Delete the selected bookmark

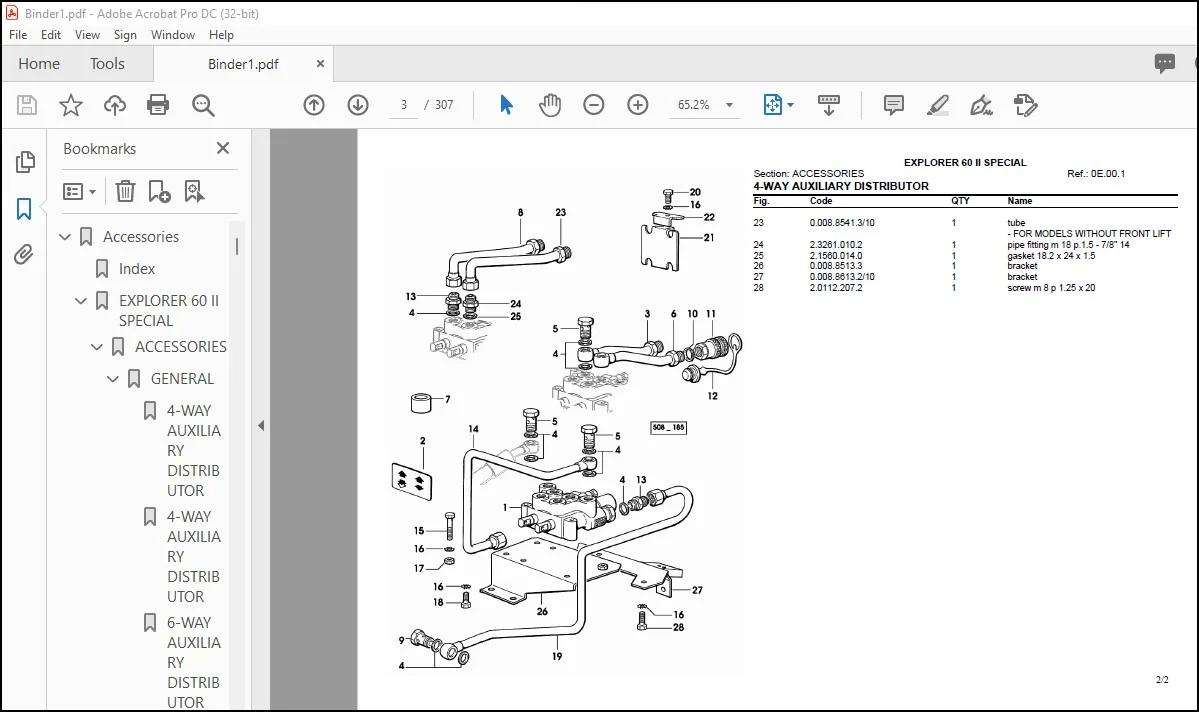tap(125, 191)
